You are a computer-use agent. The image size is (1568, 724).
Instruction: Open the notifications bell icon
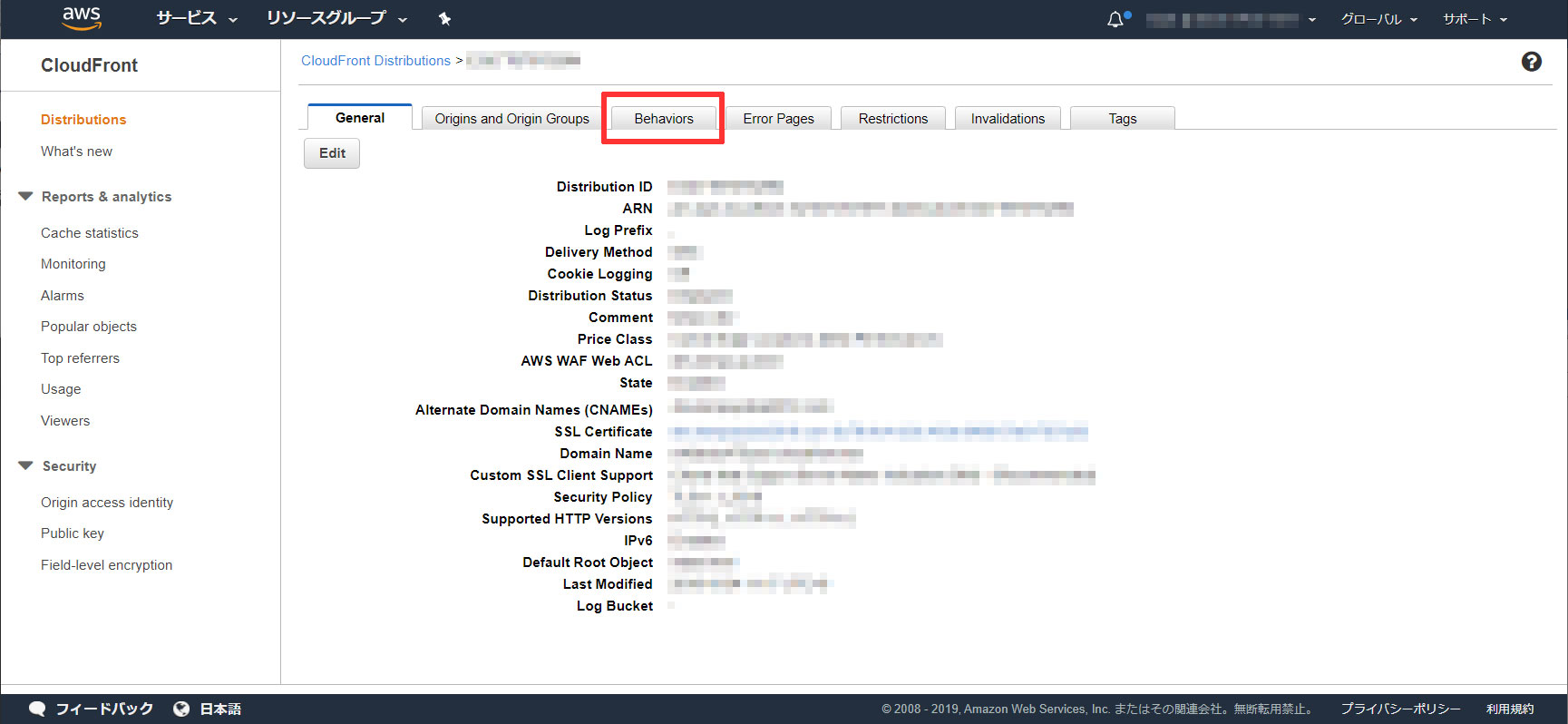coord(1115,19)
